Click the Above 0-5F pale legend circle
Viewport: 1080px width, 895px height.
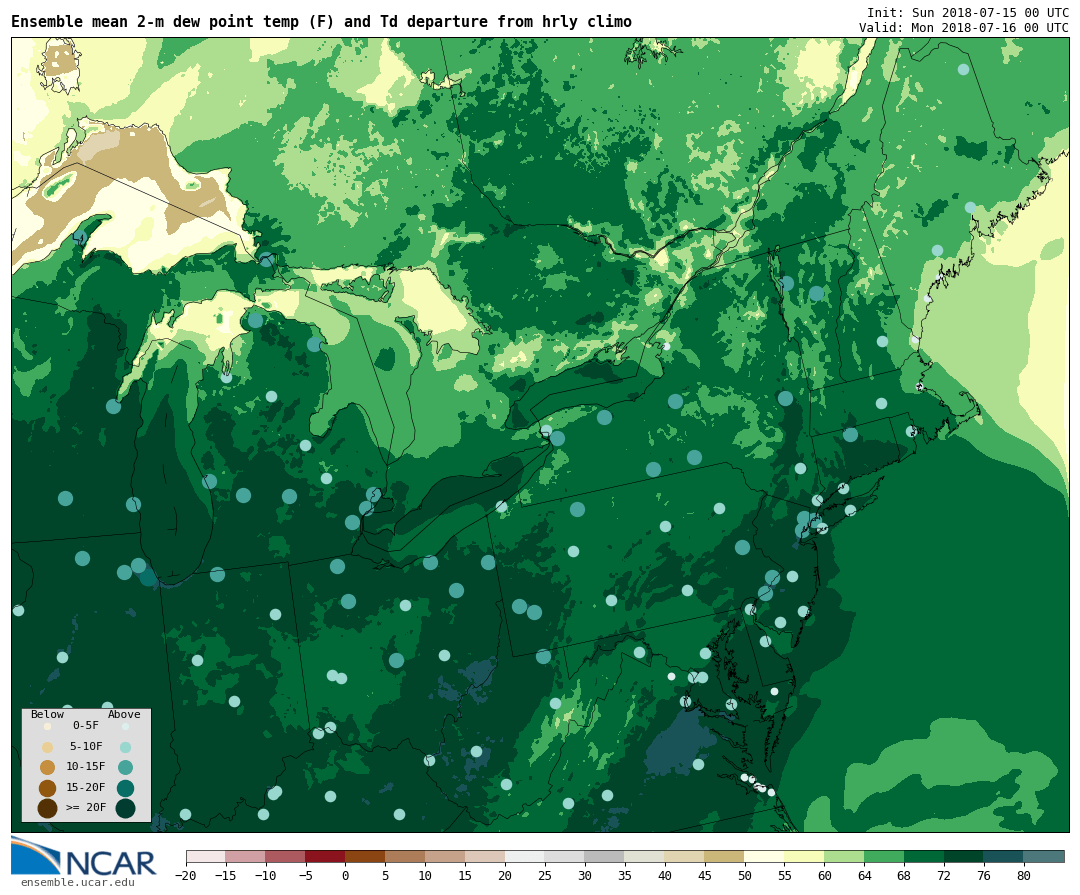coord(125,726)
